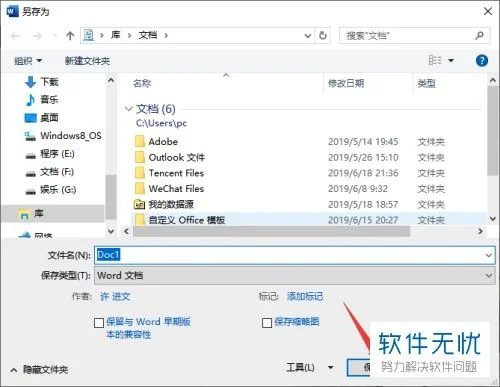
Task: Click the file list scroll right arrow
Action: click(480, 231)
